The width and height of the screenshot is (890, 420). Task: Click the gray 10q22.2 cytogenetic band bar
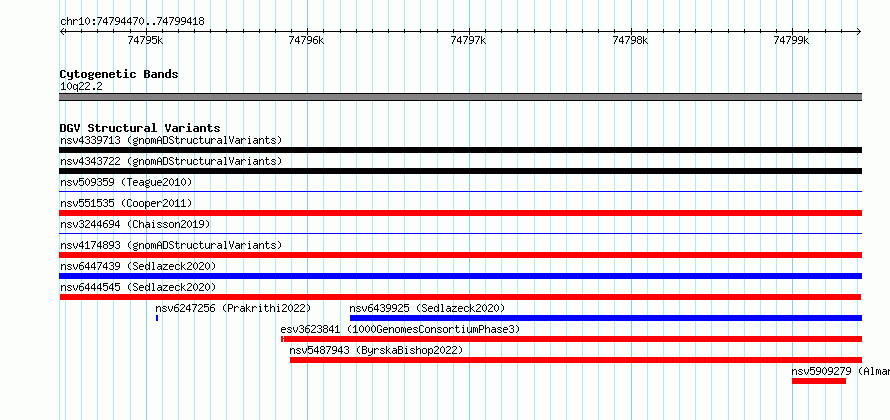(460, 97)
